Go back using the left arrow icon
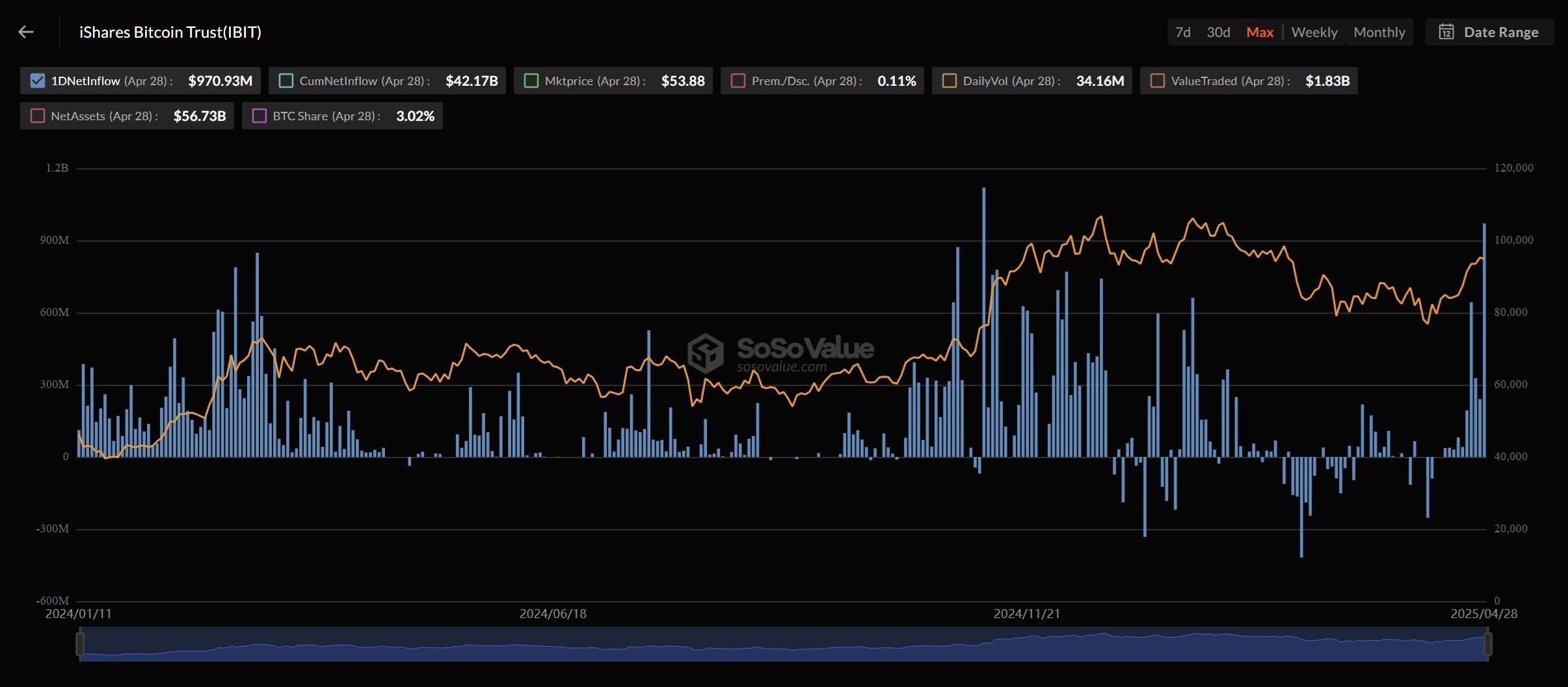Viewport: 1568px width, 687px height. pyautogui.click(x=26, y=32)
